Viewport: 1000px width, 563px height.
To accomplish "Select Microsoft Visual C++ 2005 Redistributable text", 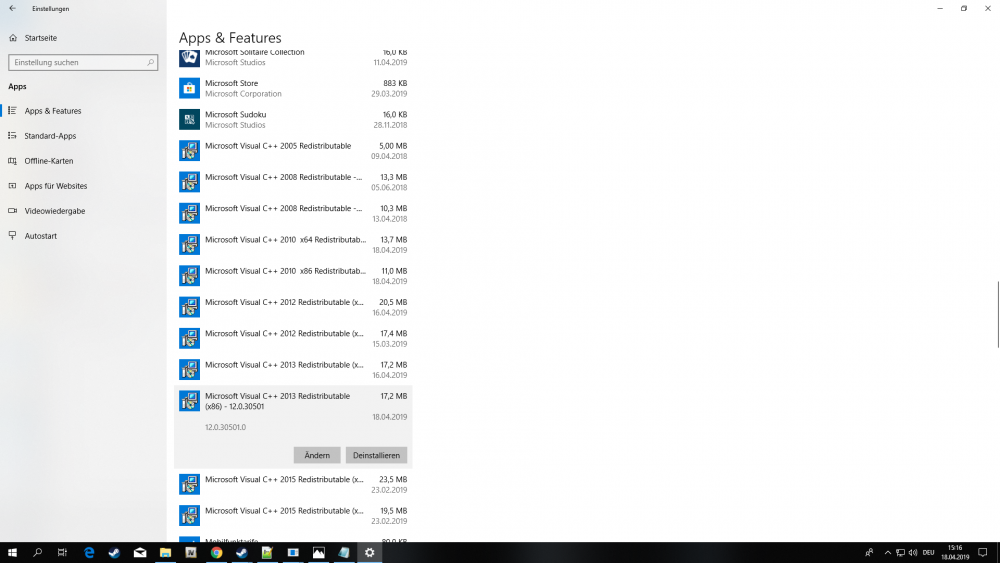I will click(x=278, y=145).
